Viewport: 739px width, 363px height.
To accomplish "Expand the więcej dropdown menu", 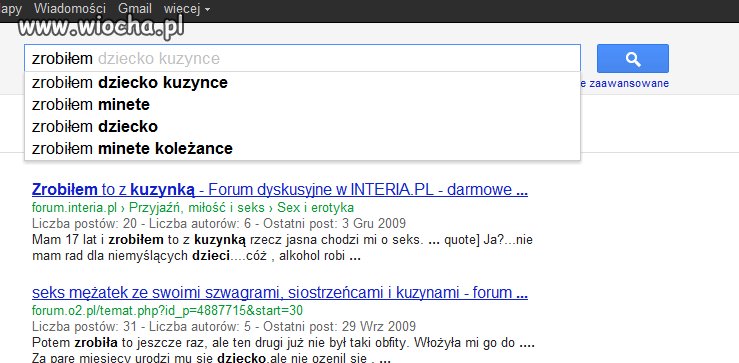I will tap(187, 8).
